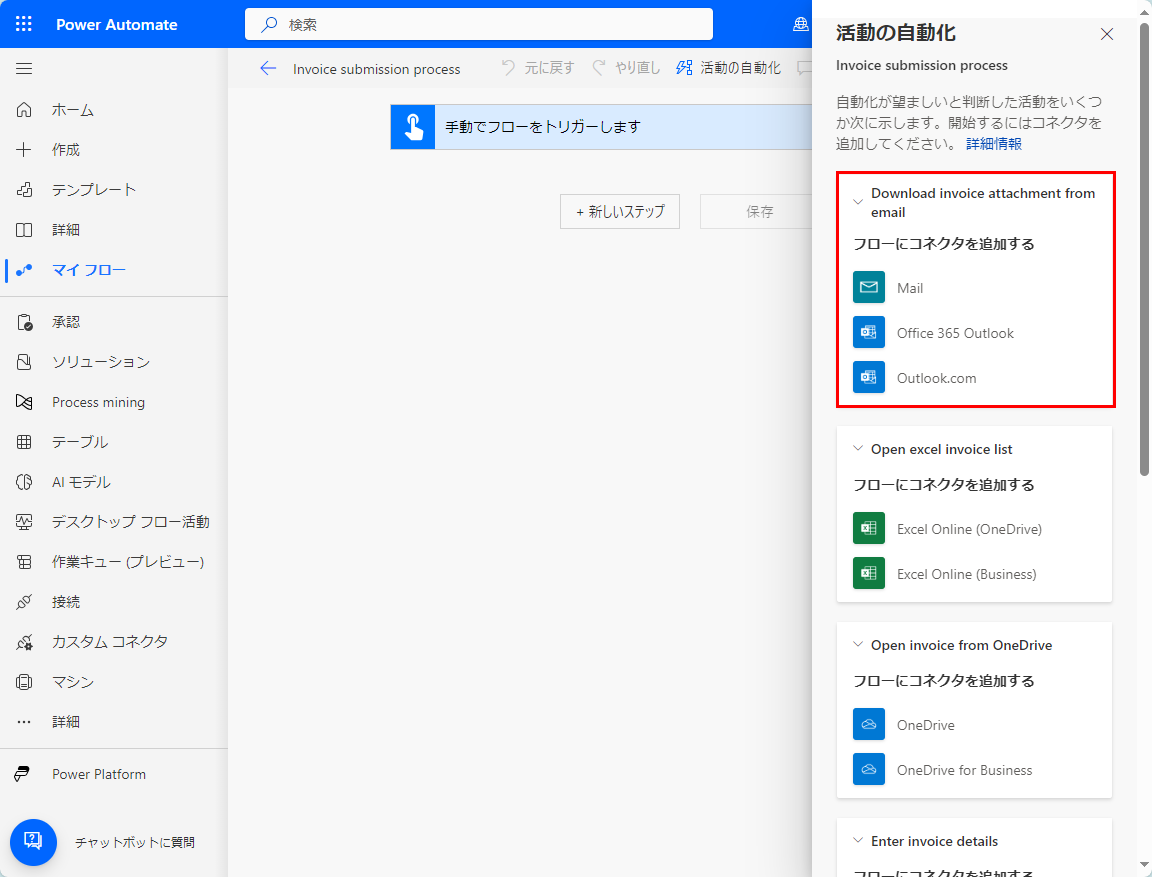This screenshot has width=1152, height=877.
Task: Click the 新しいステップ button
Action: [x=619, y=211]
